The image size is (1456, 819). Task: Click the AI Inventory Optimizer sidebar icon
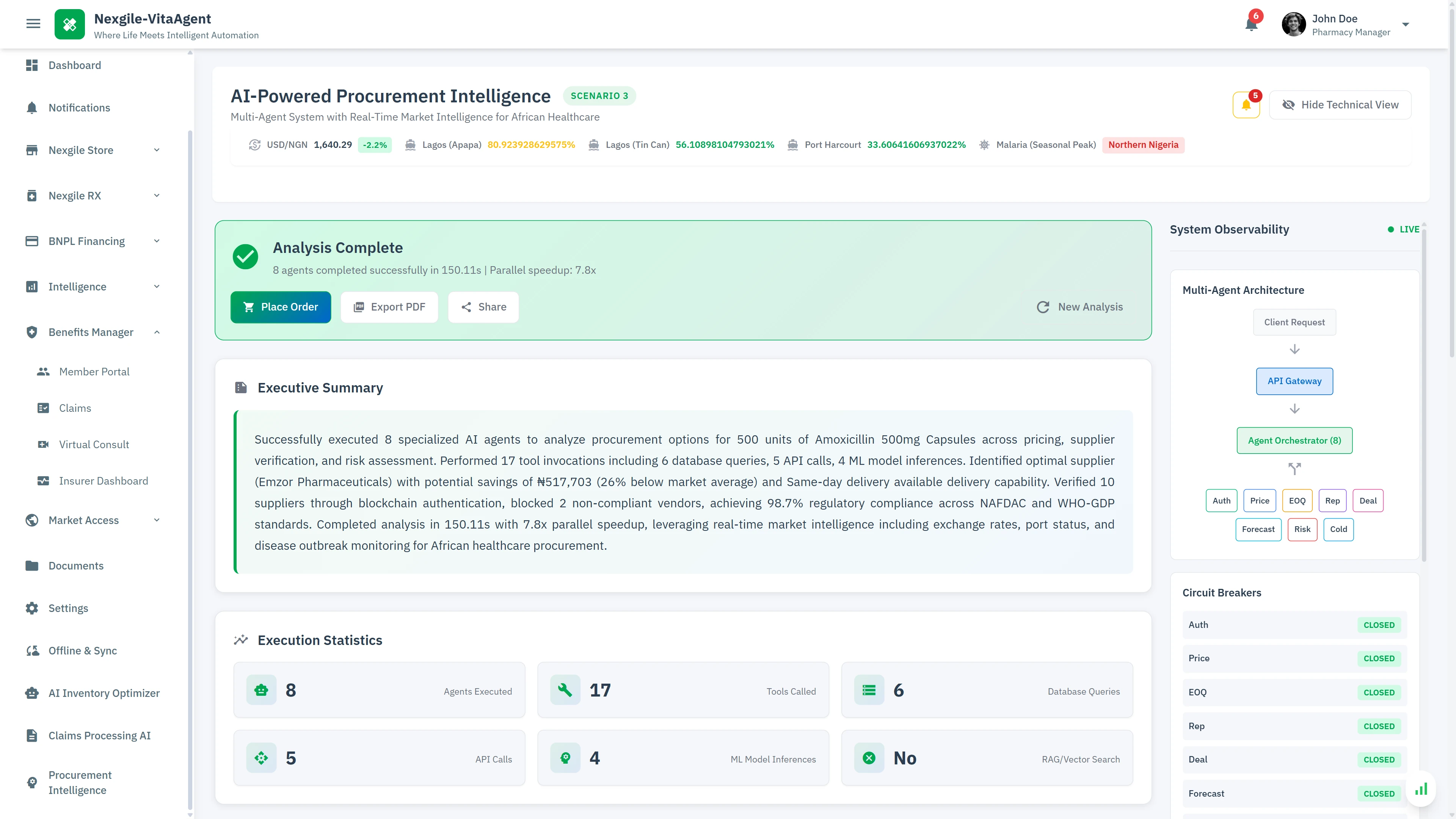pyautogui.click(x=31, y=693)
